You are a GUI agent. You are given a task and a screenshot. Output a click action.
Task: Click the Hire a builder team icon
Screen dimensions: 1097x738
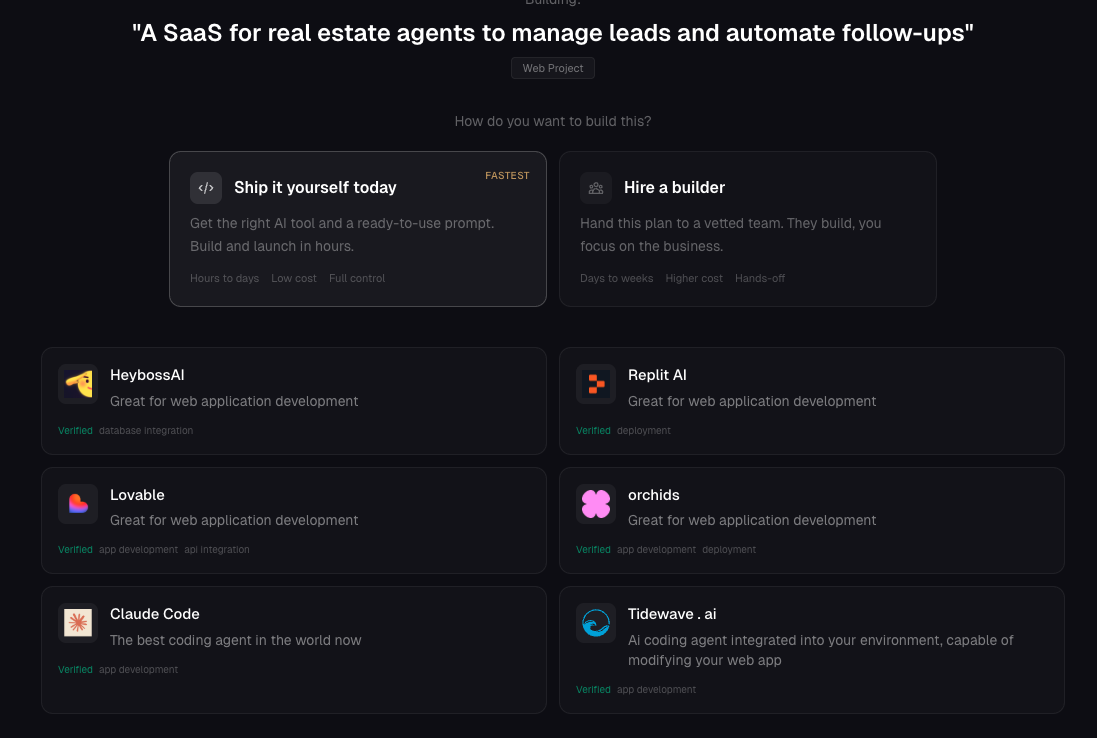[x=596, y=188]
